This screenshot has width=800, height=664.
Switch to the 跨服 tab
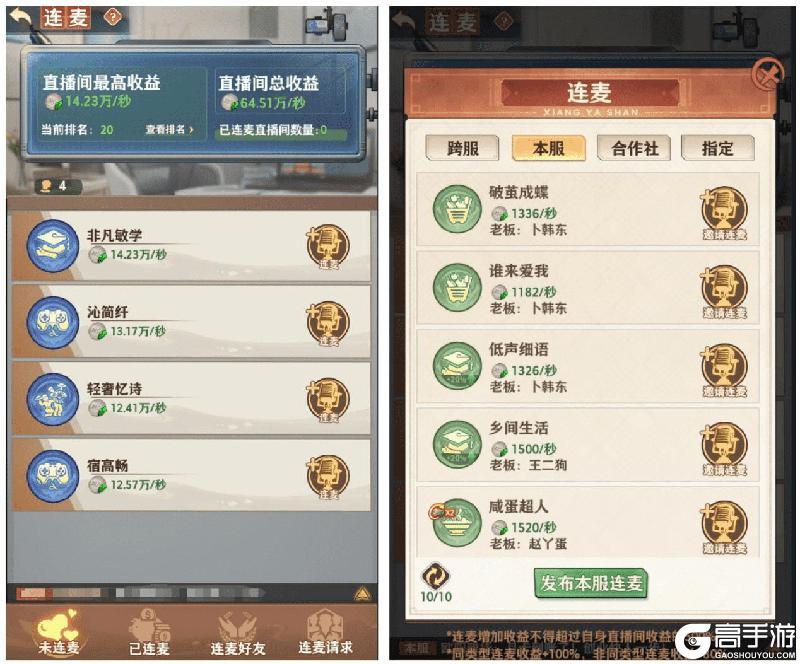(x=462, y=148)
